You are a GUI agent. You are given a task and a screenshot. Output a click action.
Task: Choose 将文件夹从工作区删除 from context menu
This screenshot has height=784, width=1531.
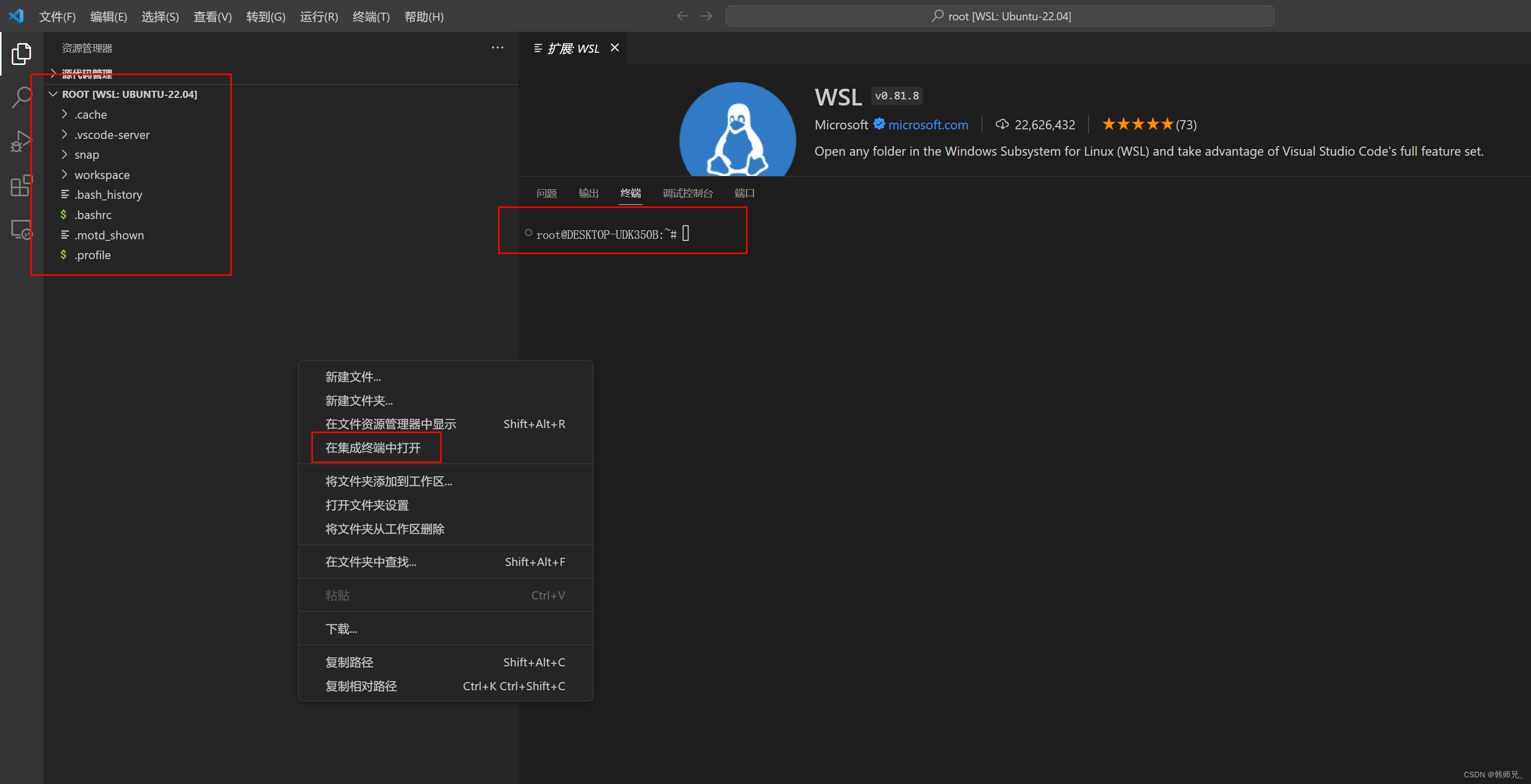point(446,528)
